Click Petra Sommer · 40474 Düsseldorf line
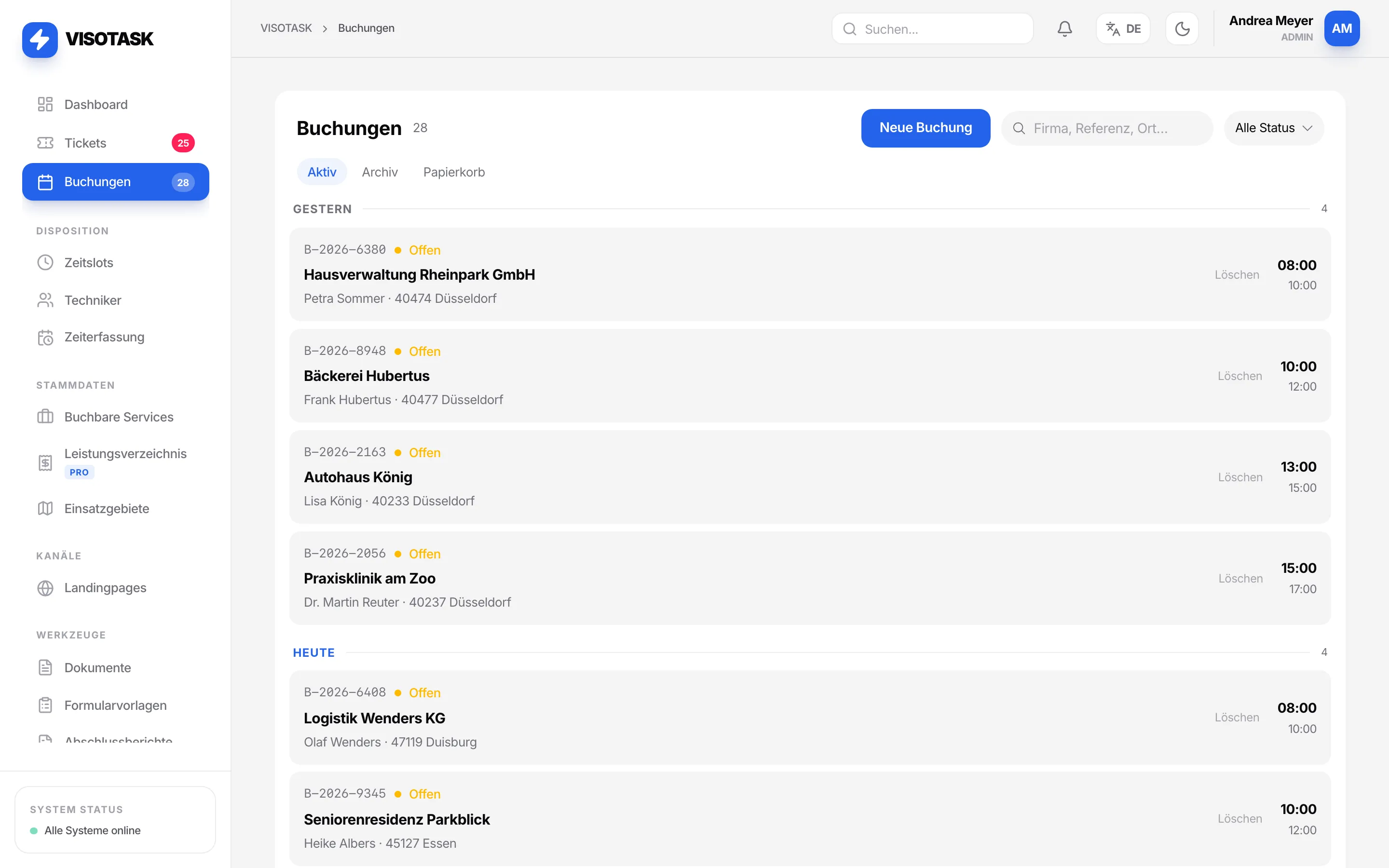This screenshot has width=1389, height=868. (x=400, y=298)
